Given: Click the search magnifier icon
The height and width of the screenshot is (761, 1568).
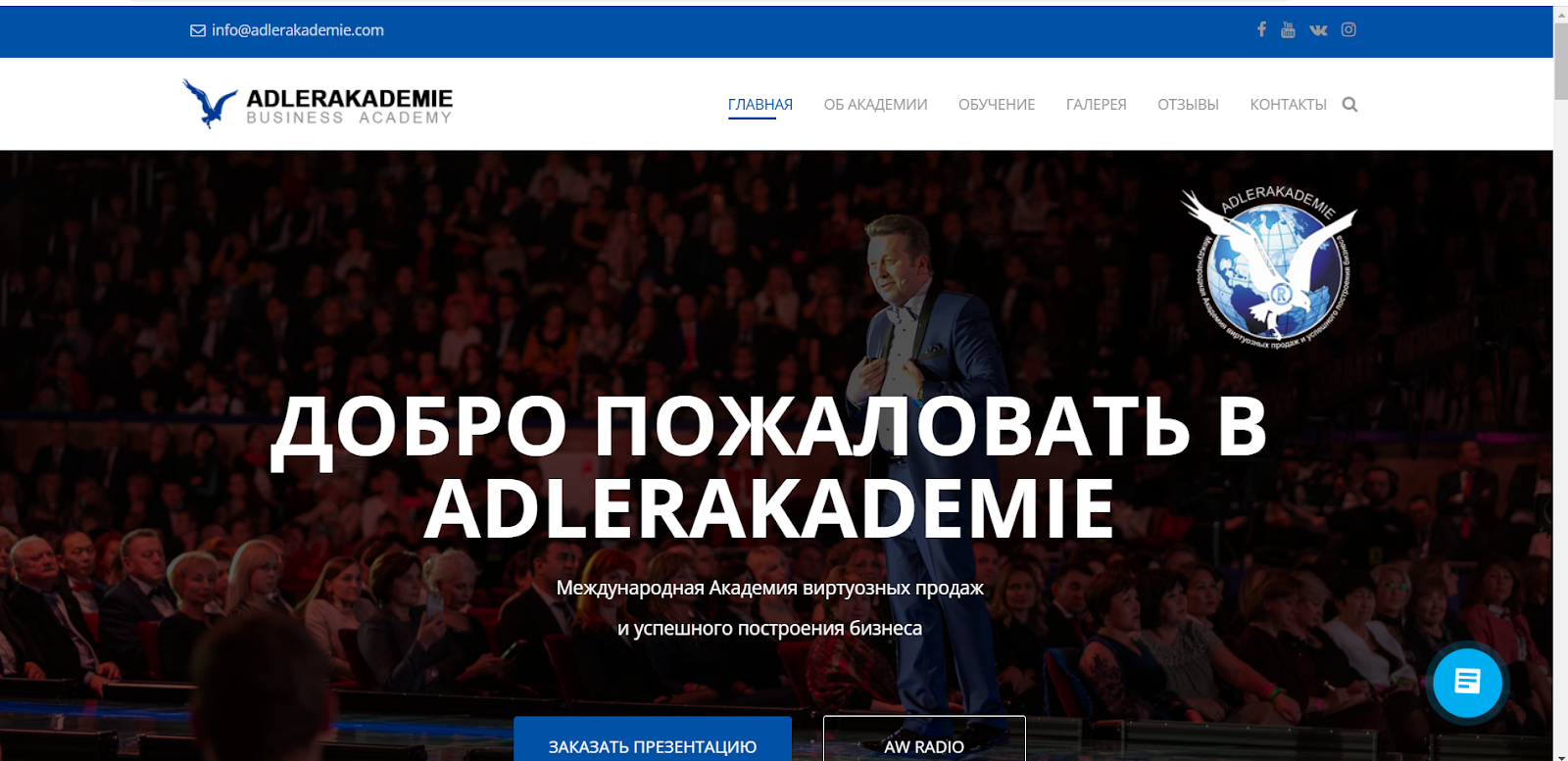Looking at the screenshot, I should pyautogui.click(x=1349, y=105).
